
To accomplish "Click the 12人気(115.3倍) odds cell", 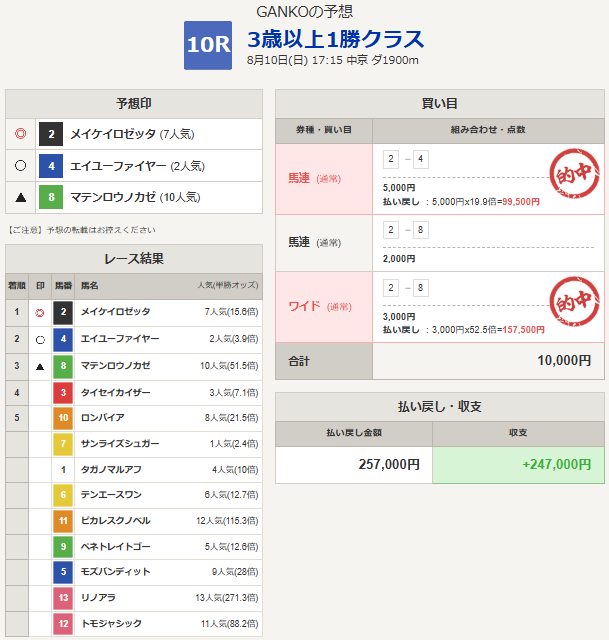I will pos(227,521).
